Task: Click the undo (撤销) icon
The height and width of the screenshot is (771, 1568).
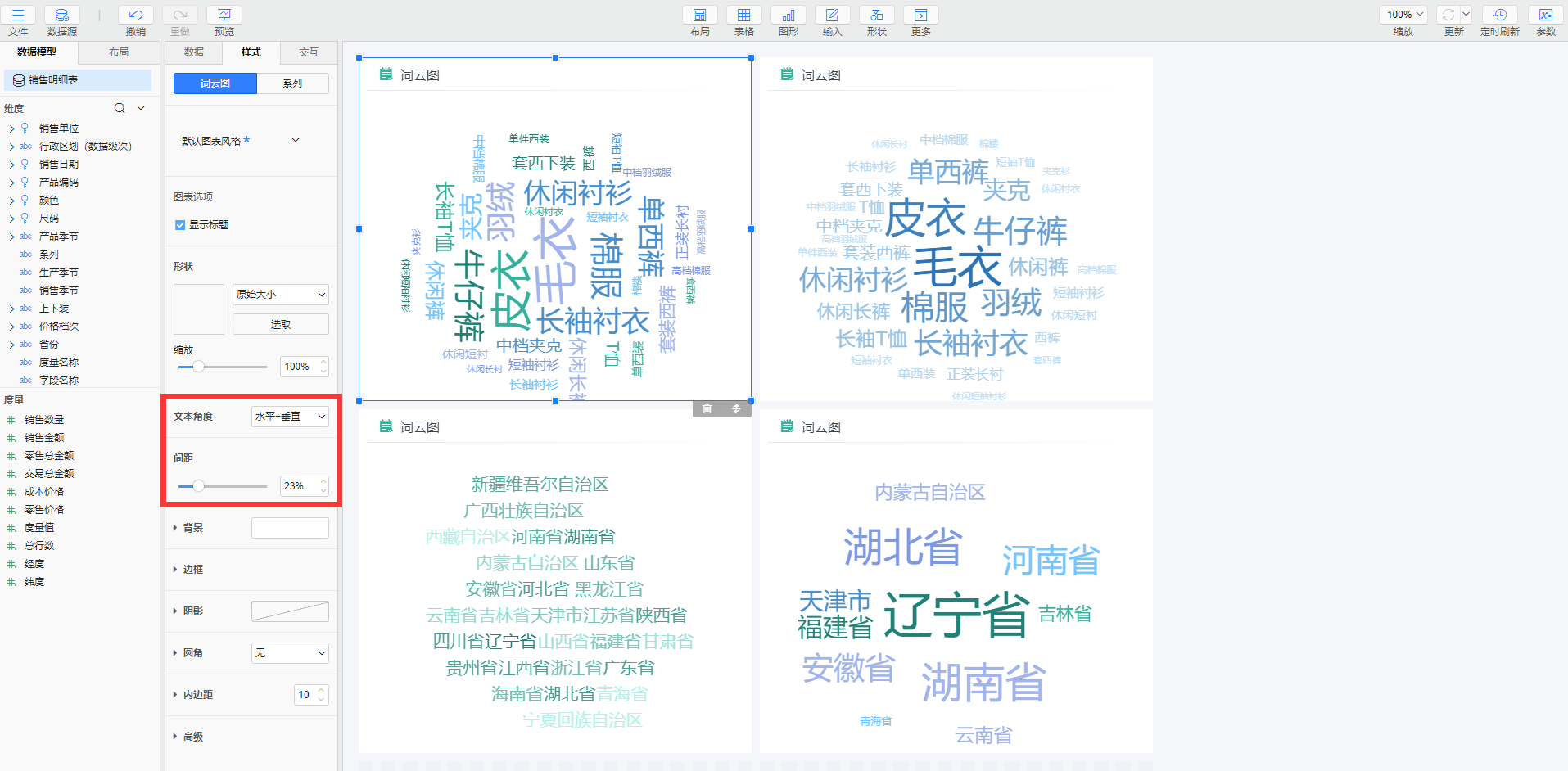Action: pyautogui.click(x=136, y=16)
